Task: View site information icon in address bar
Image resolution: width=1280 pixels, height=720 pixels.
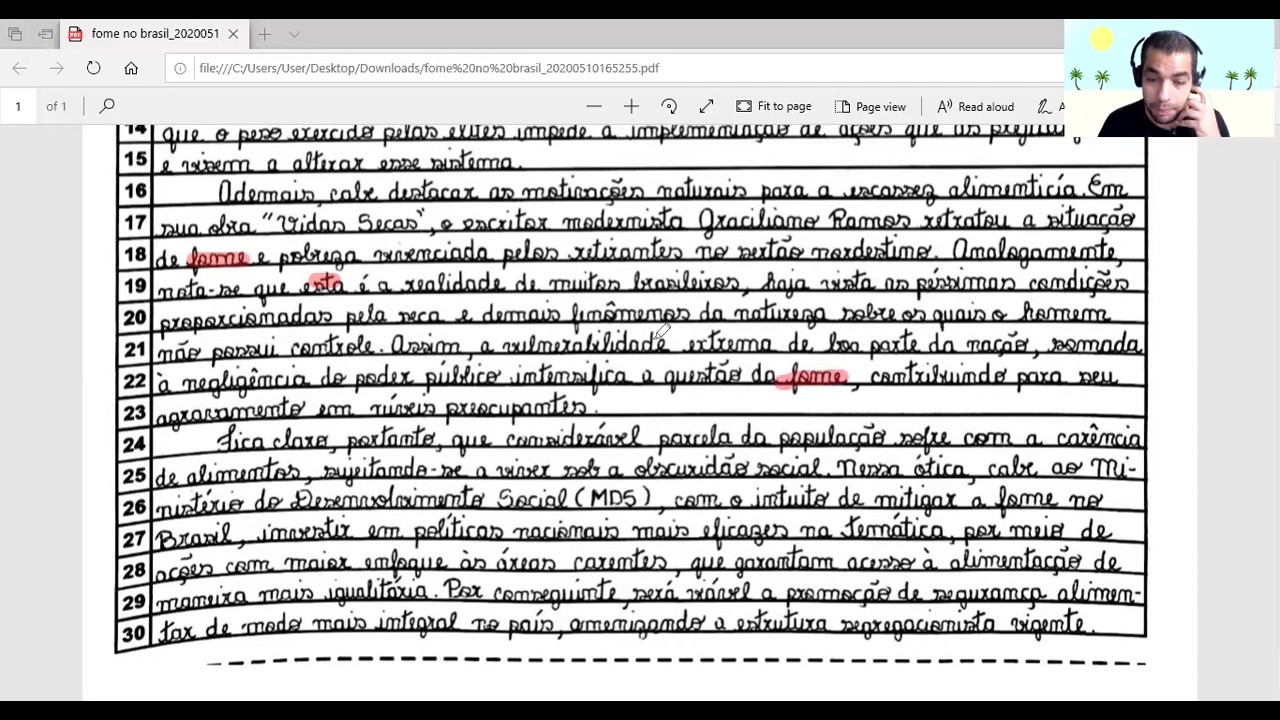Action: (180, 68)
